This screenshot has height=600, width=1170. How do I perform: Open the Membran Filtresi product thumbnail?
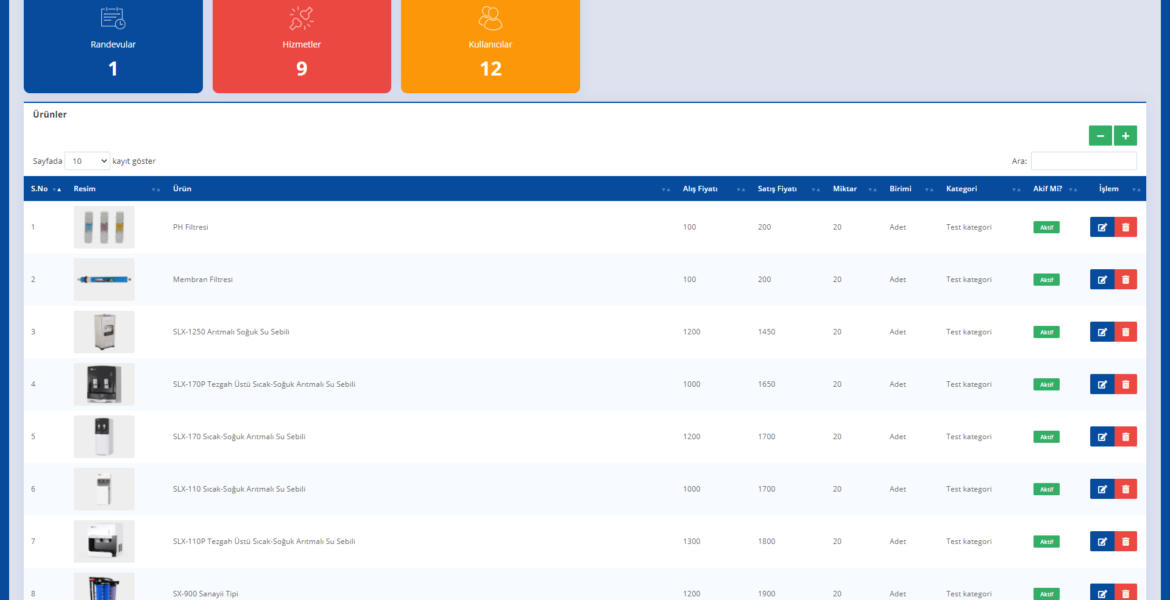104,280
